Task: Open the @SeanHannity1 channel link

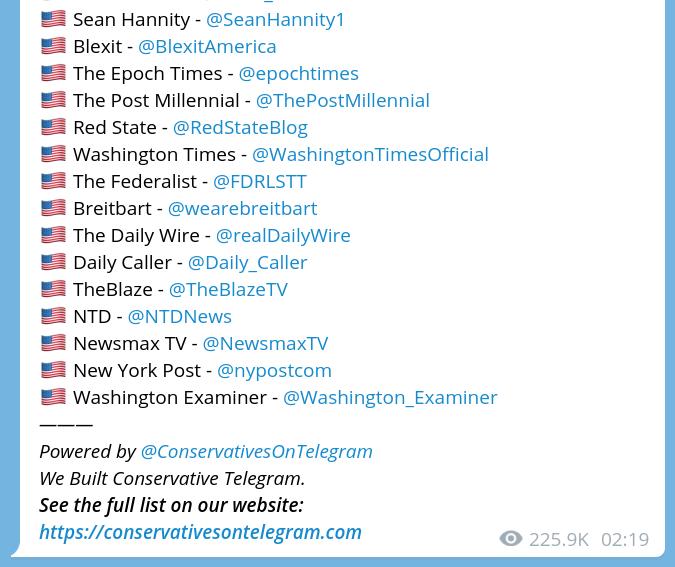Action: [x=275, y=20]
